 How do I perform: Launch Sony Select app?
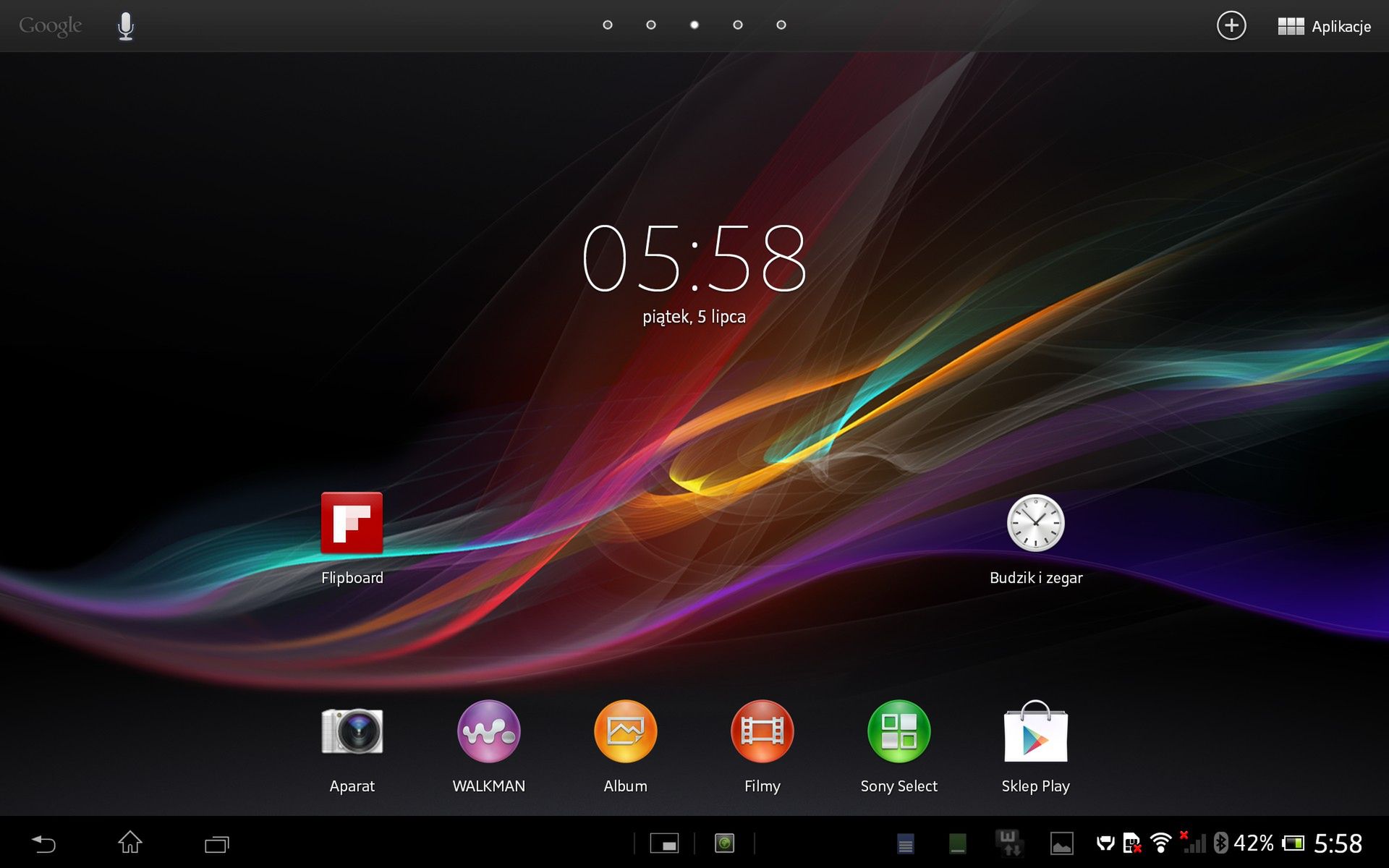[x=899, y=731]
